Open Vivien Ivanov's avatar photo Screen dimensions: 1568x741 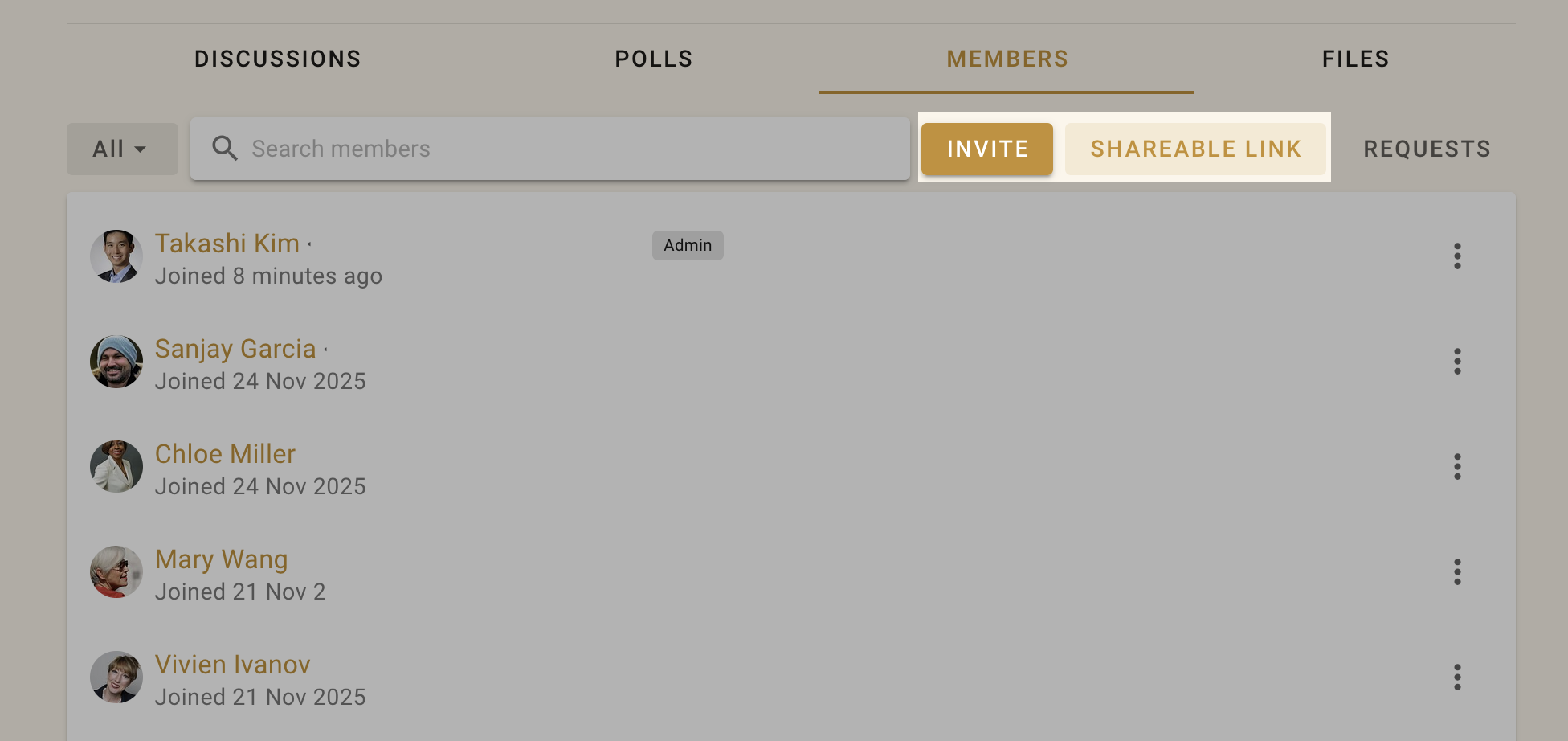(x=116, y=678)
